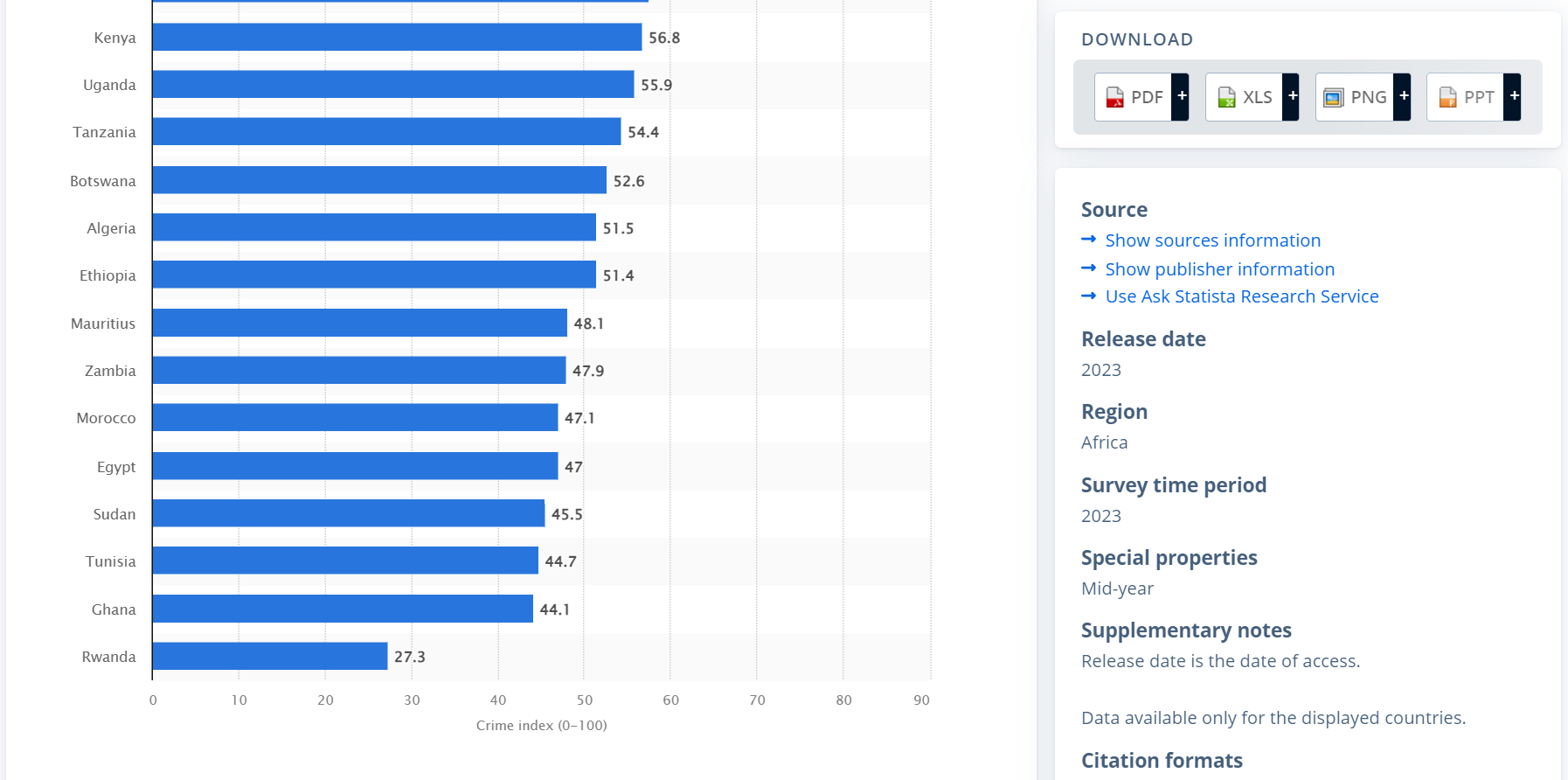The image size is (1568, 780).
Task: Click the PPT presentation icon
Action: coord(1447,97)
